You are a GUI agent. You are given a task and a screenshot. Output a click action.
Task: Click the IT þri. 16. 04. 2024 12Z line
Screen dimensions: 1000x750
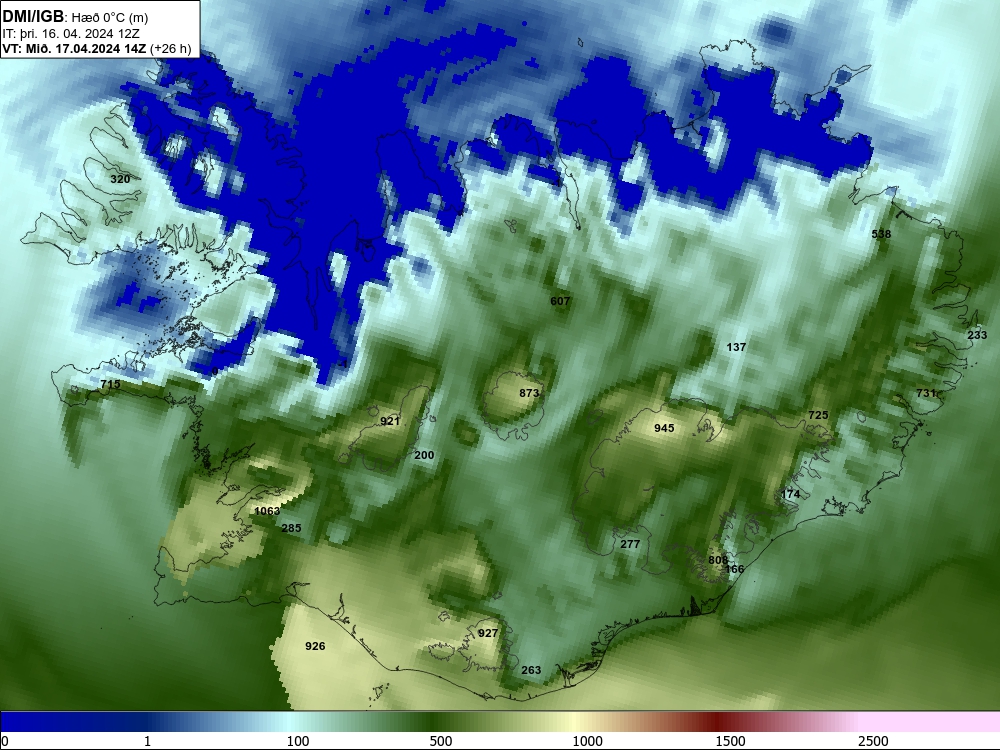[71, 34]
